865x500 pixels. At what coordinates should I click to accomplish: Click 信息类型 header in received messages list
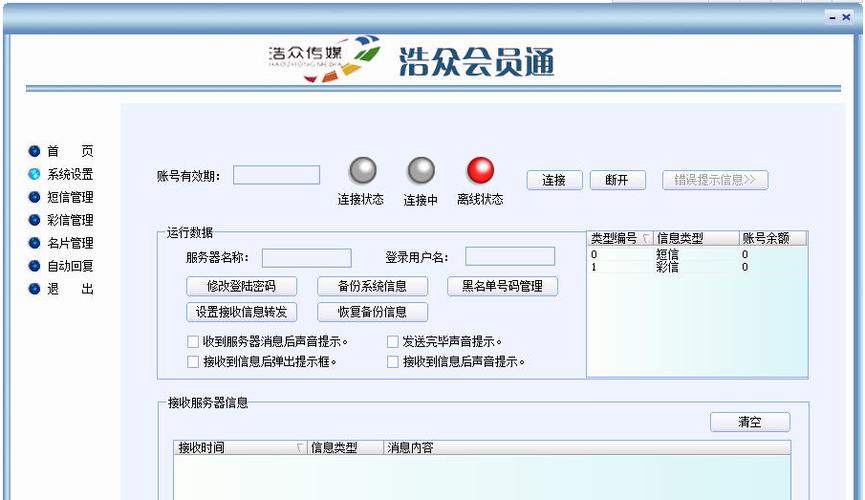[x=345, y=448]
